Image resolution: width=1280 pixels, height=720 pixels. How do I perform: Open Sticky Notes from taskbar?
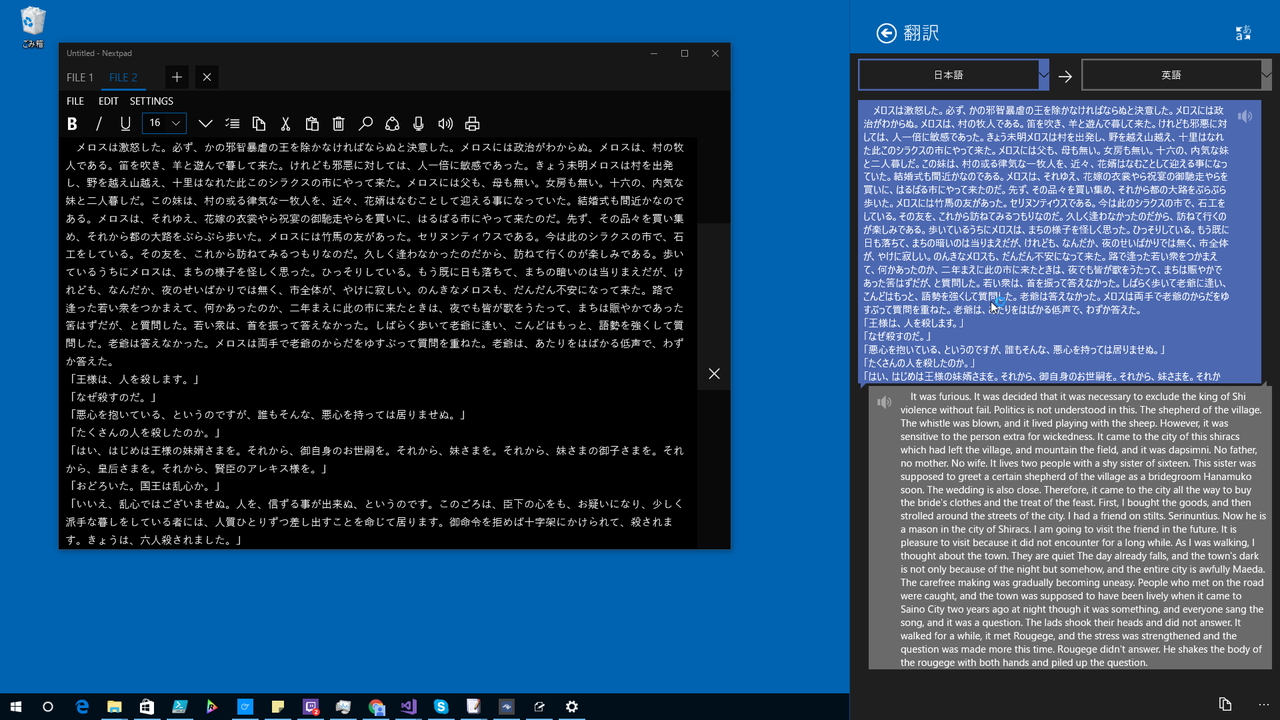[278, 706]
